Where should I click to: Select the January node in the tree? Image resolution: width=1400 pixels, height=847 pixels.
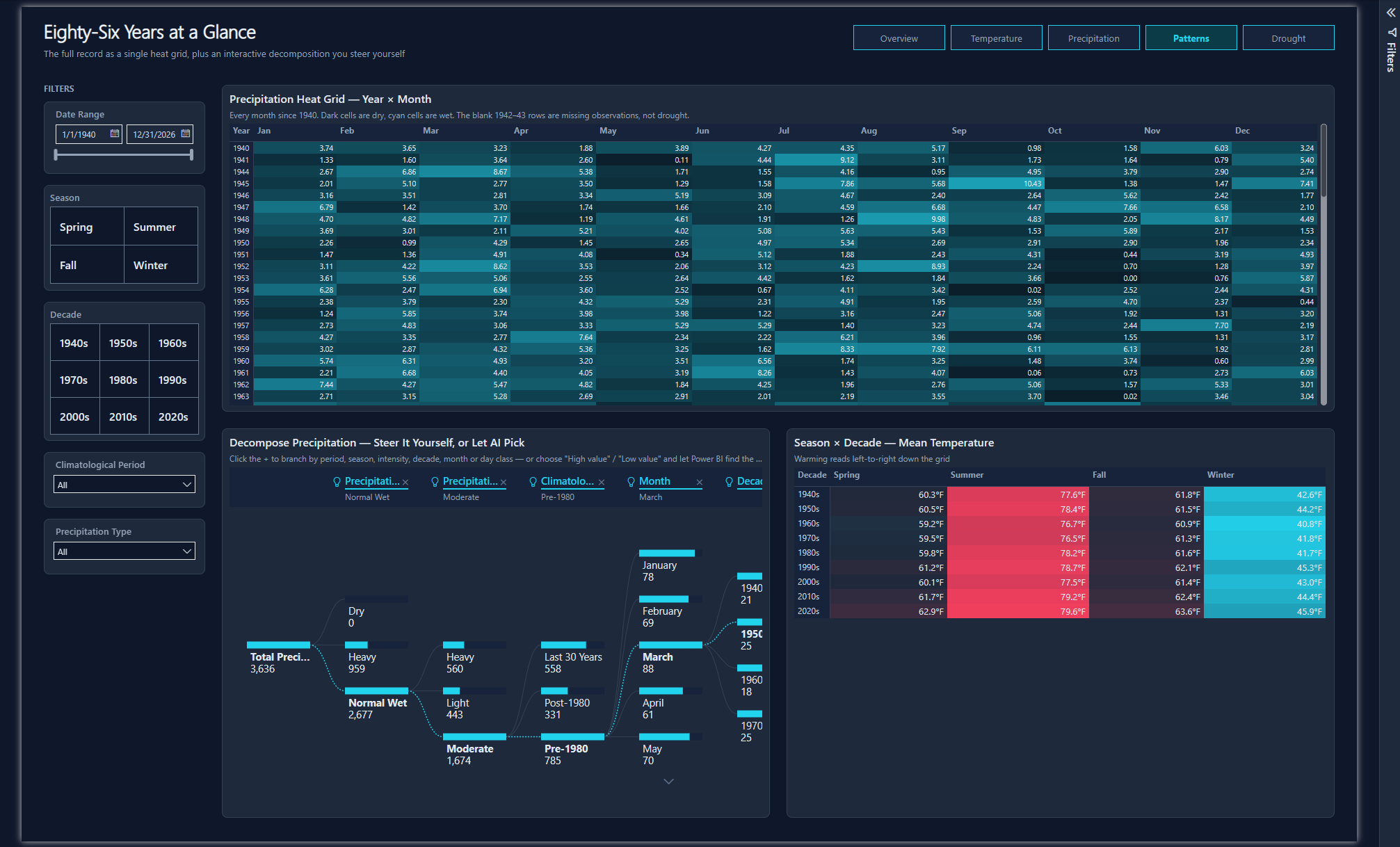pos(670,567)
